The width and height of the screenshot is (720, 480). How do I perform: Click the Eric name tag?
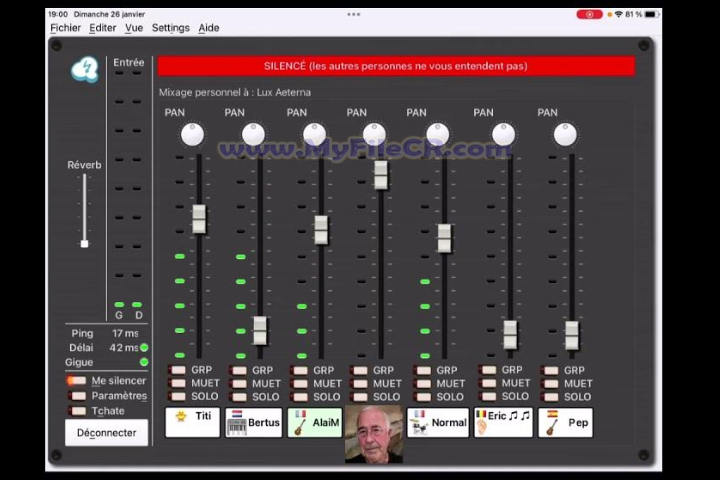[503, 422]
